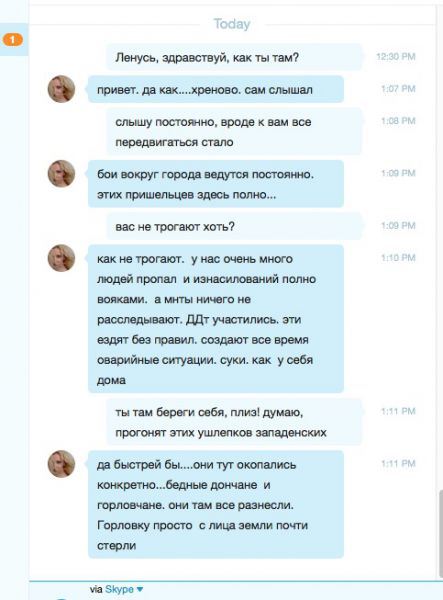Select the 'бои вокруг города ведутся' bubble

point(216,184)
